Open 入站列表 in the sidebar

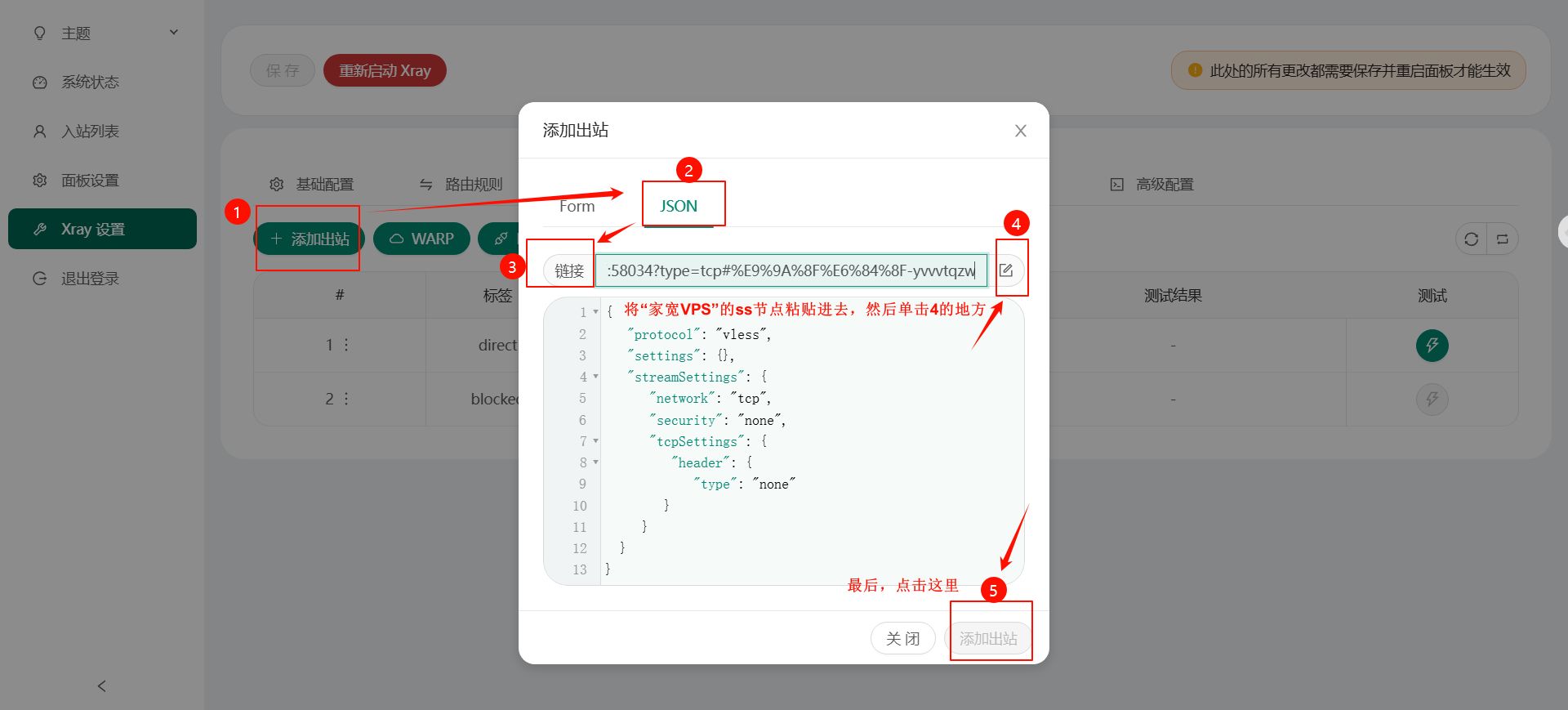(102, 132)
